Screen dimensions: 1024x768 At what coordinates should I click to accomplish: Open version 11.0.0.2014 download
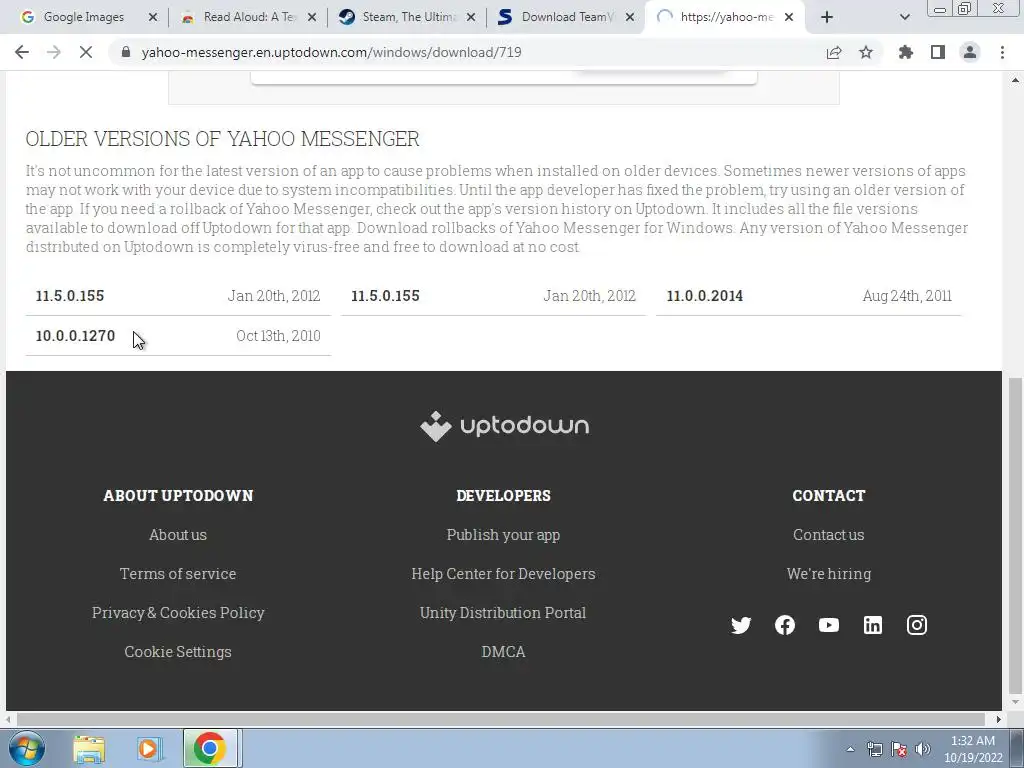pyautogui.click(x=808, y=296)
